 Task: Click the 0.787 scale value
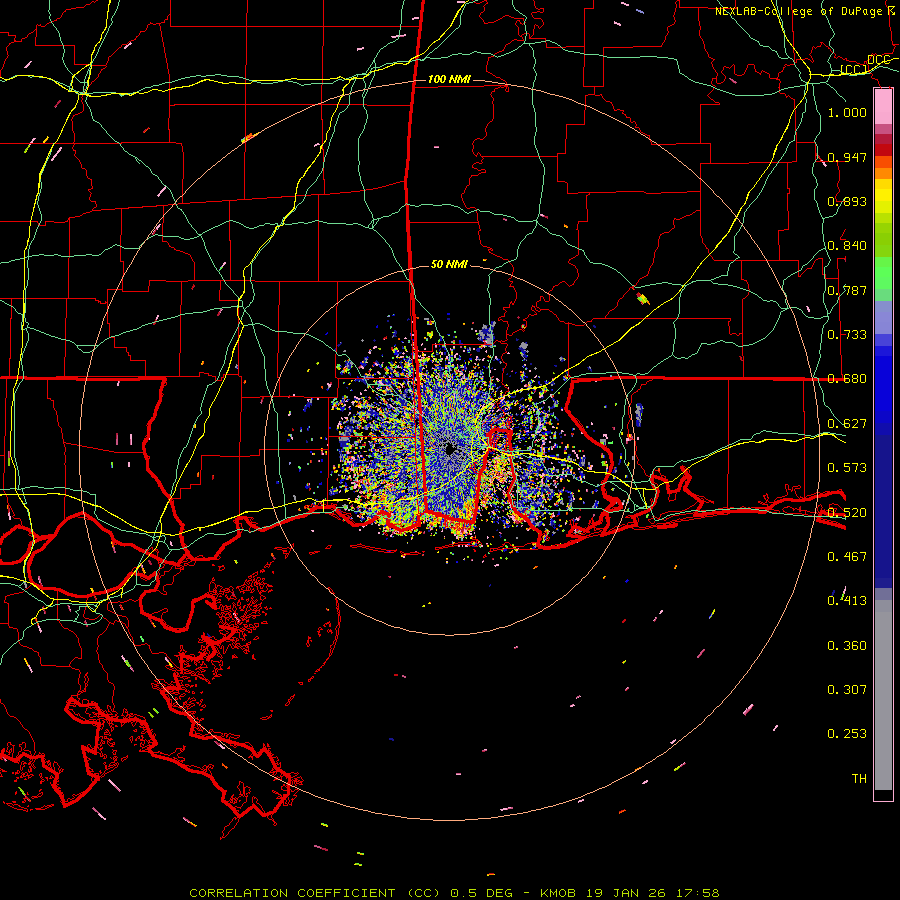(847, 290)
